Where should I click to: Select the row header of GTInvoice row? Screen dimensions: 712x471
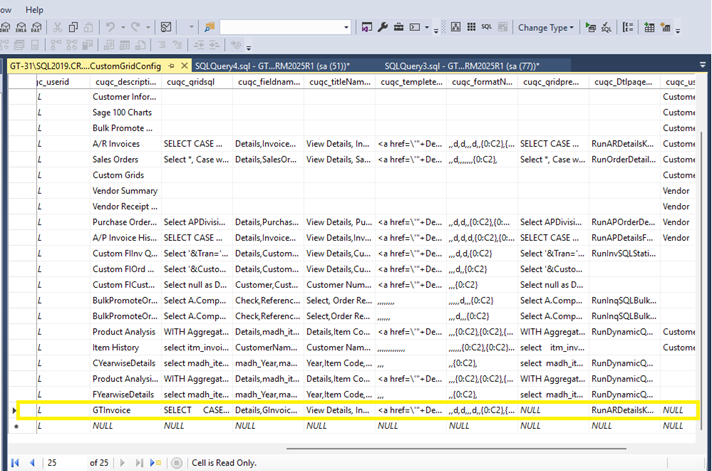tap(13, 410)
